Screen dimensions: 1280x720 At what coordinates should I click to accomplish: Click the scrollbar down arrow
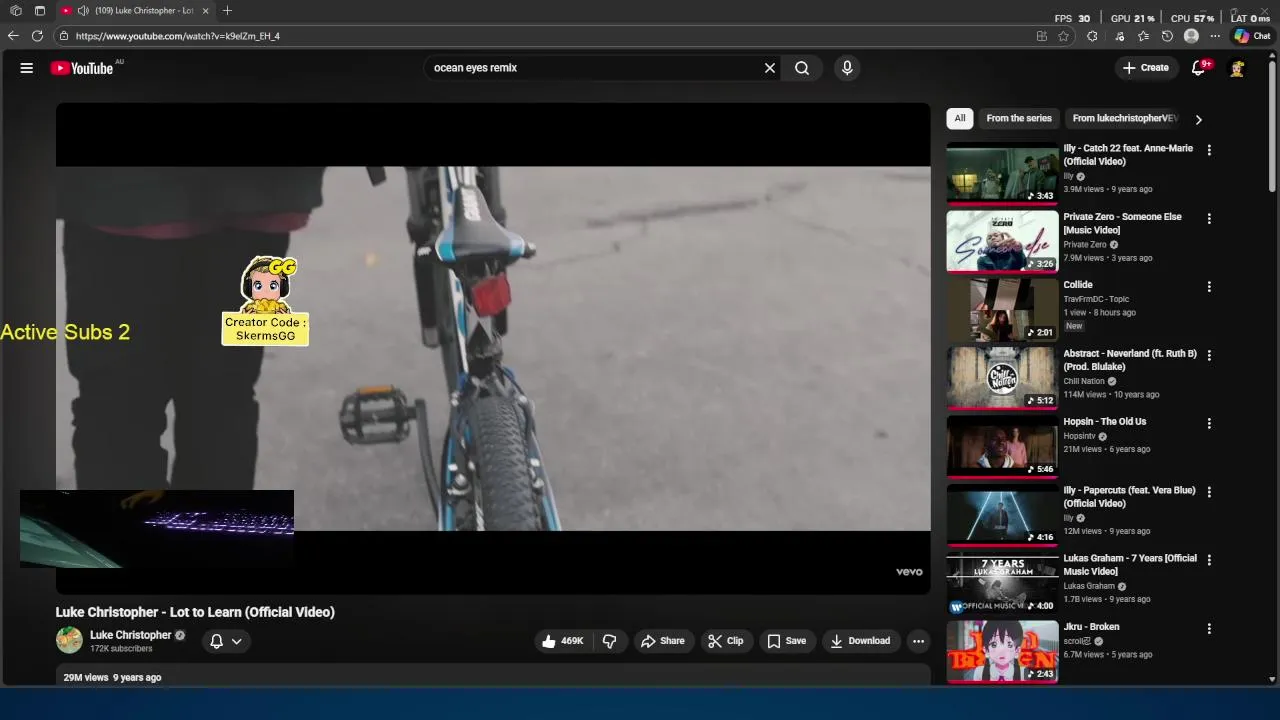1272,680
